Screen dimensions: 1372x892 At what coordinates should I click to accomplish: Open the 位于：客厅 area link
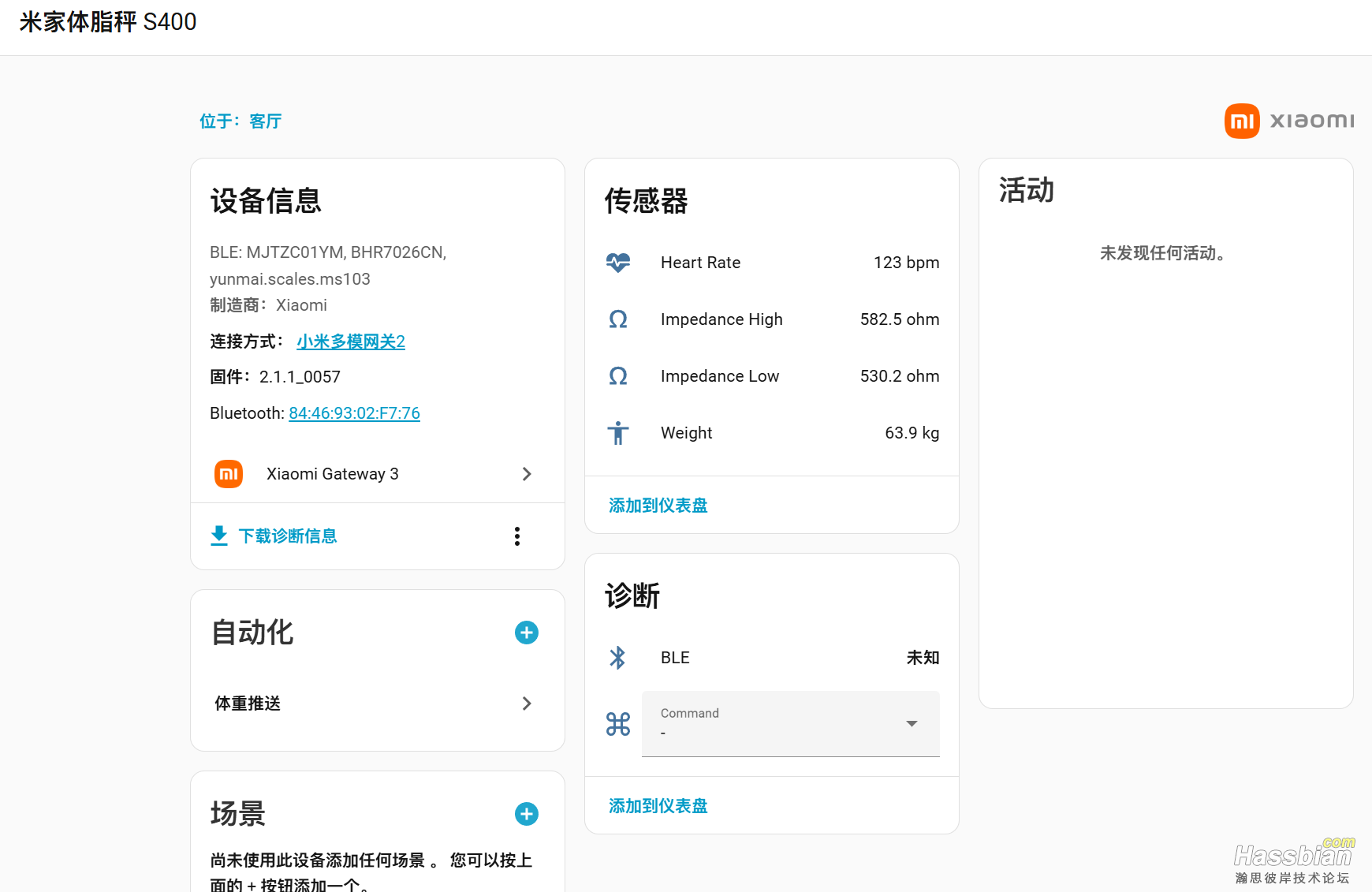click(240, 121)
